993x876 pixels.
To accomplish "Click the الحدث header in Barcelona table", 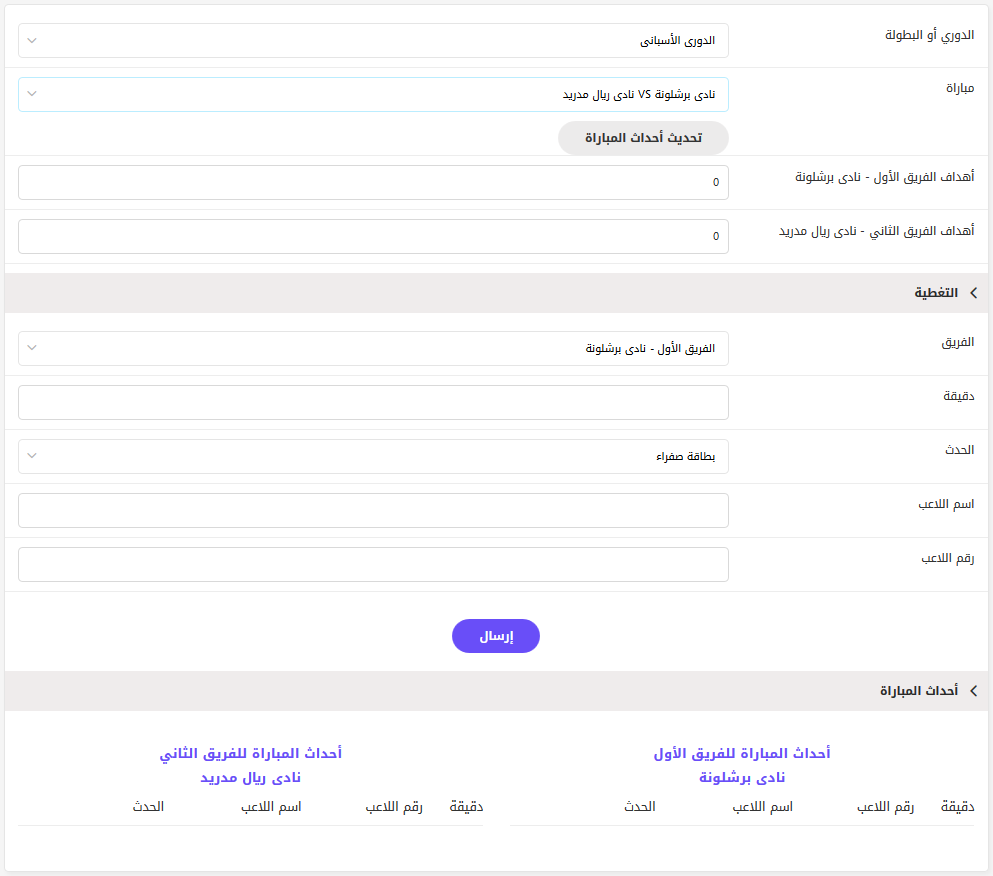I will 640,806.
